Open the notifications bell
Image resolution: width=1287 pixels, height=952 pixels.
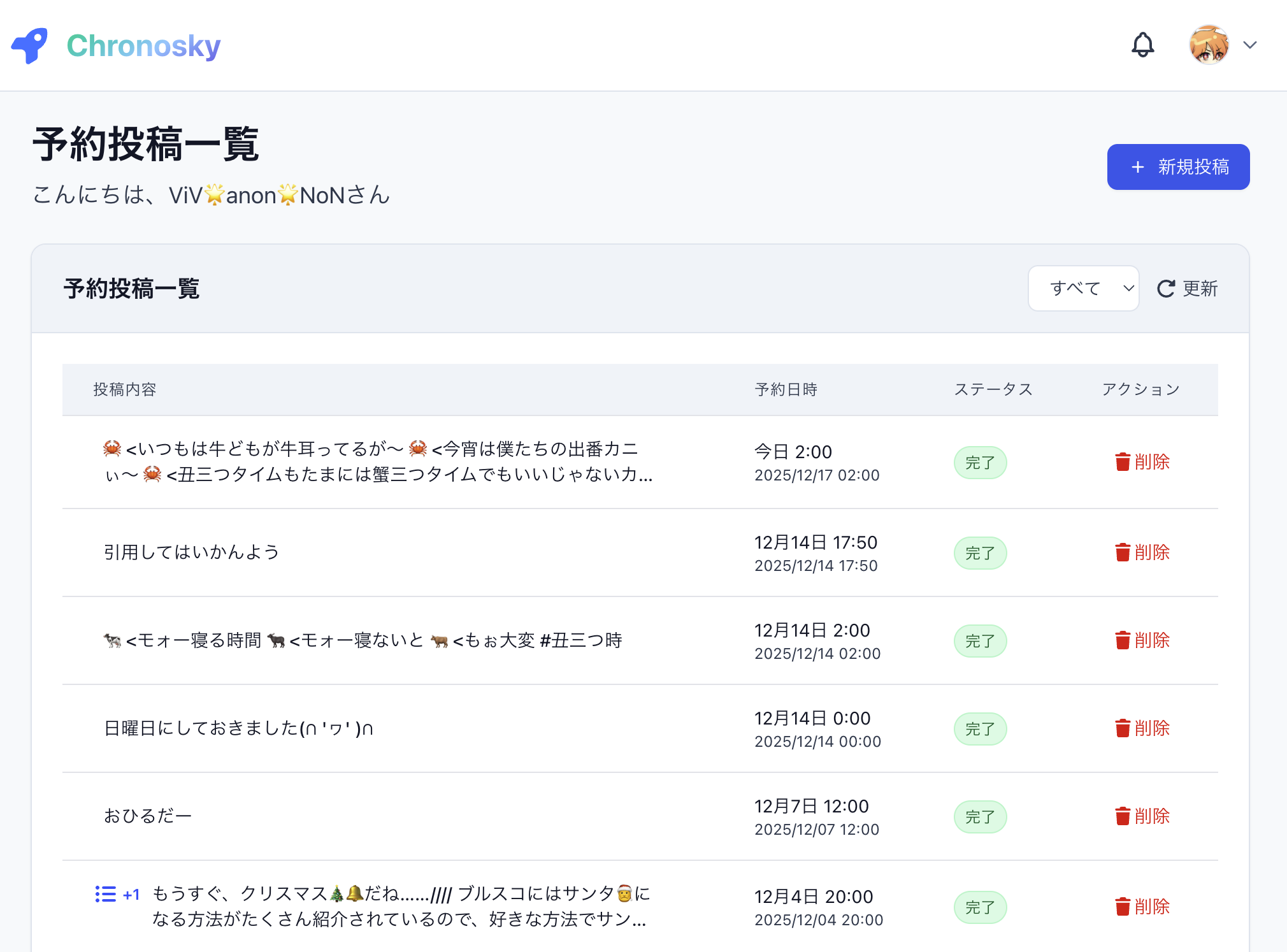tap(1142, 45)
